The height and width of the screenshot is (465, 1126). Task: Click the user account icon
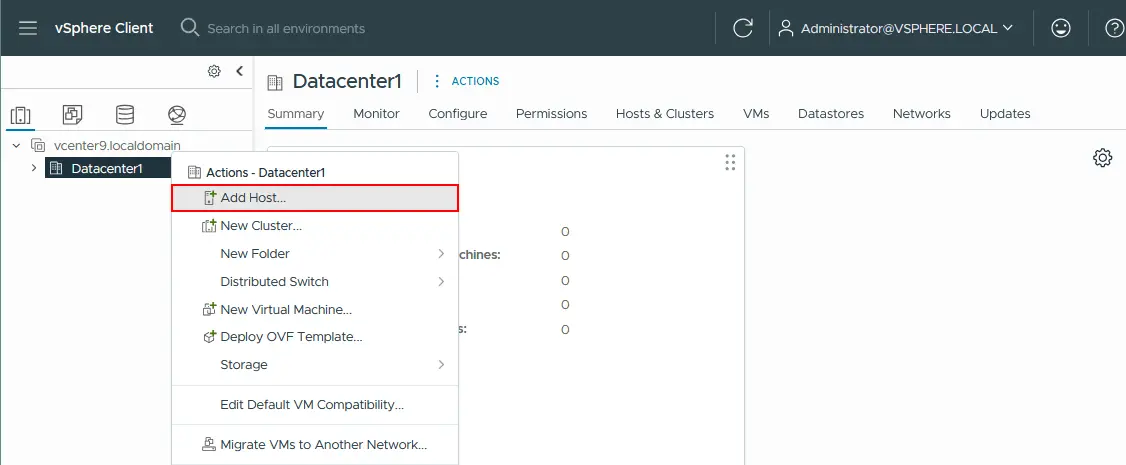[x=786, y=29]
